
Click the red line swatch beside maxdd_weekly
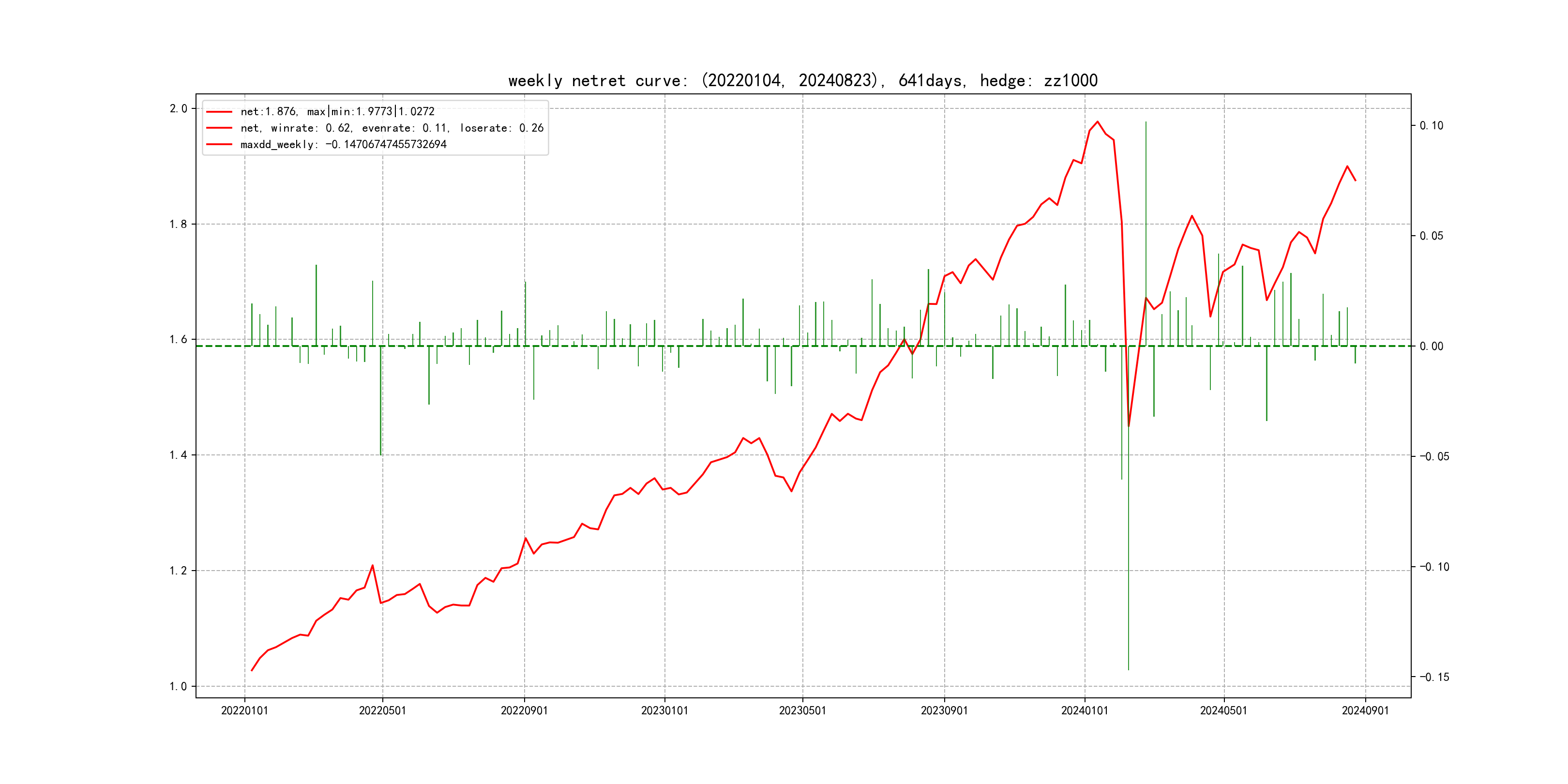click(219, 144)
